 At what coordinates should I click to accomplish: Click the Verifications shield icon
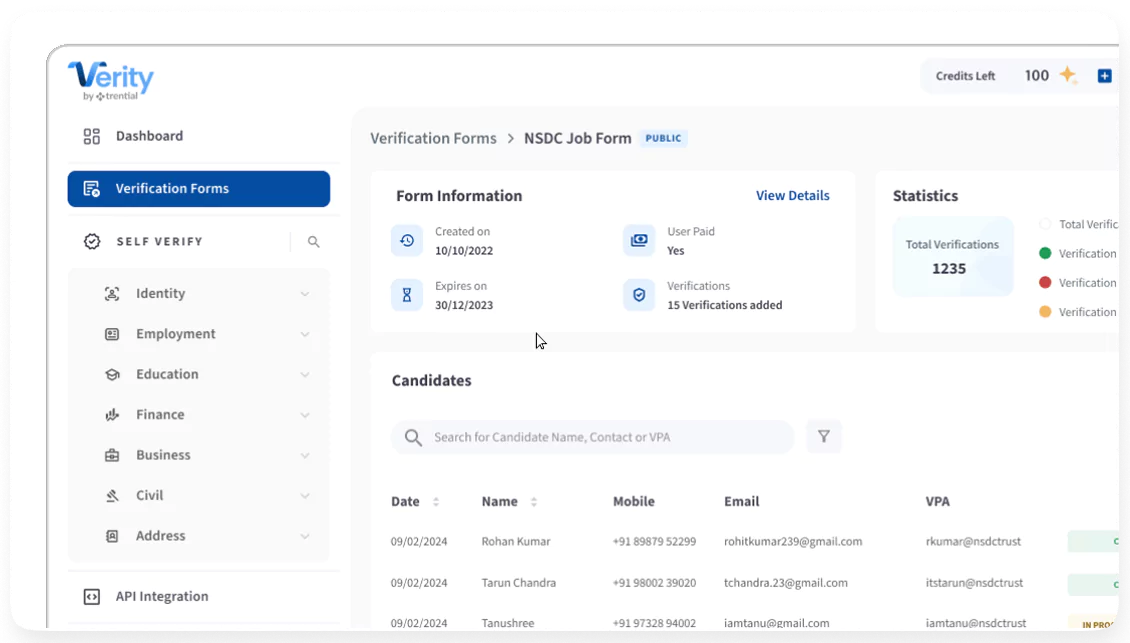[x=639, y=295]
